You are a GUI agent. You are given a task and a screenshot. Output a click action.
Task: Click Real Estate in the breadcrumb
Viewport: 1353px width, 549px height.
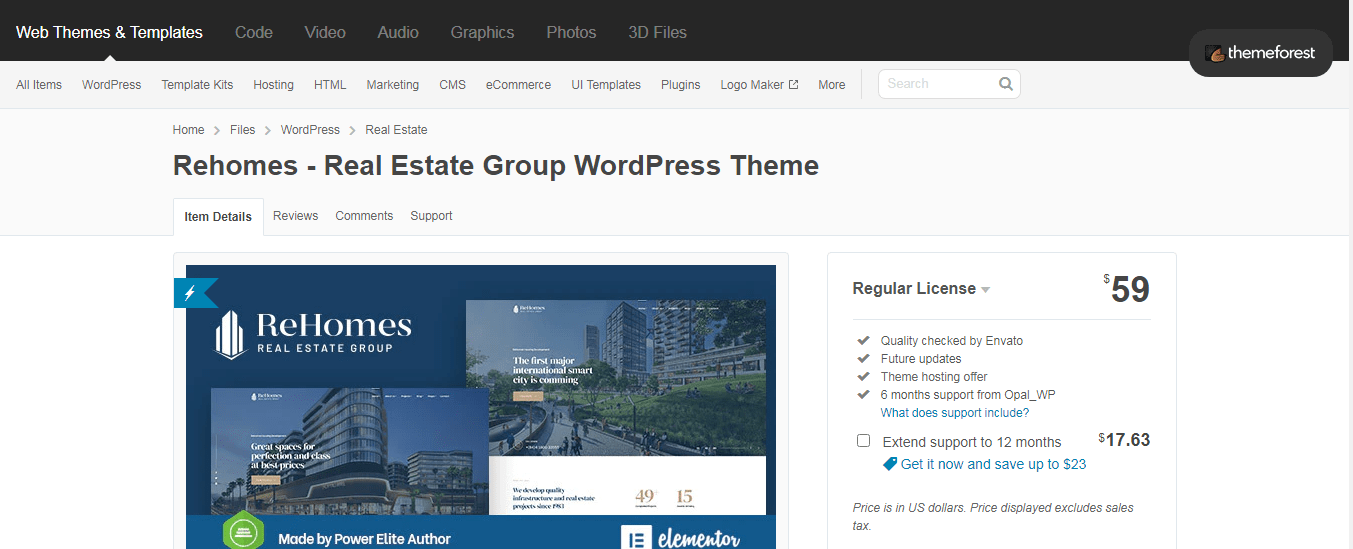click(396, 130)
